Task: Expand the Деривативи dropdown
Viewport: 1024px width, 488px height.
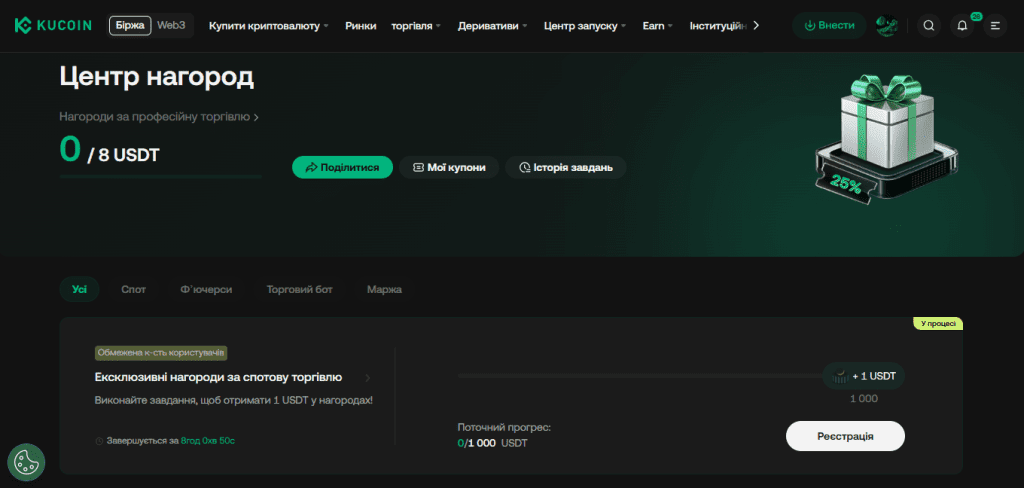Action: coord(492,25)
